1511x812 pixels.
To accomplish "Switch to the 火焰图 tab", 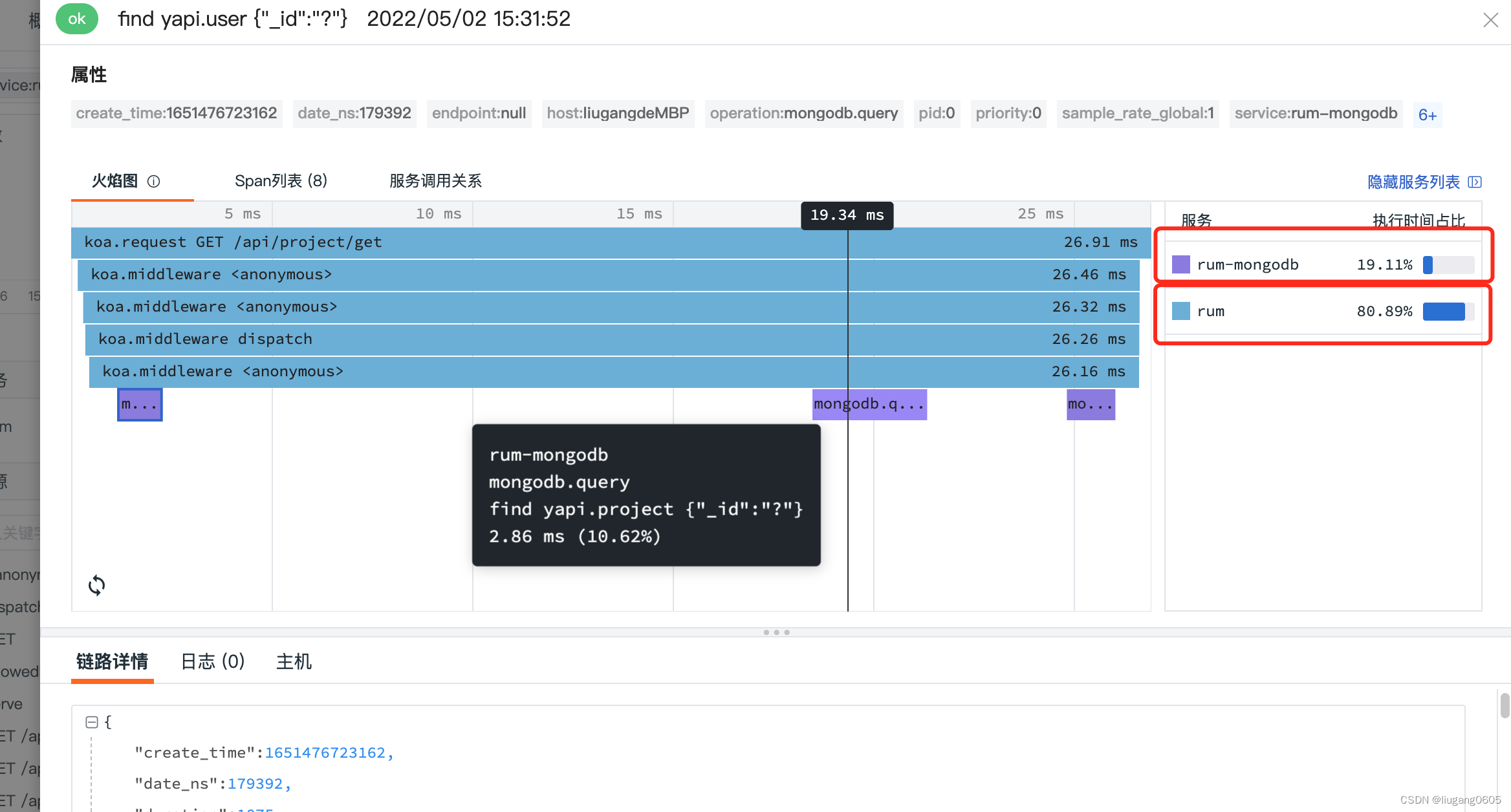I will [x=115, y=181].
